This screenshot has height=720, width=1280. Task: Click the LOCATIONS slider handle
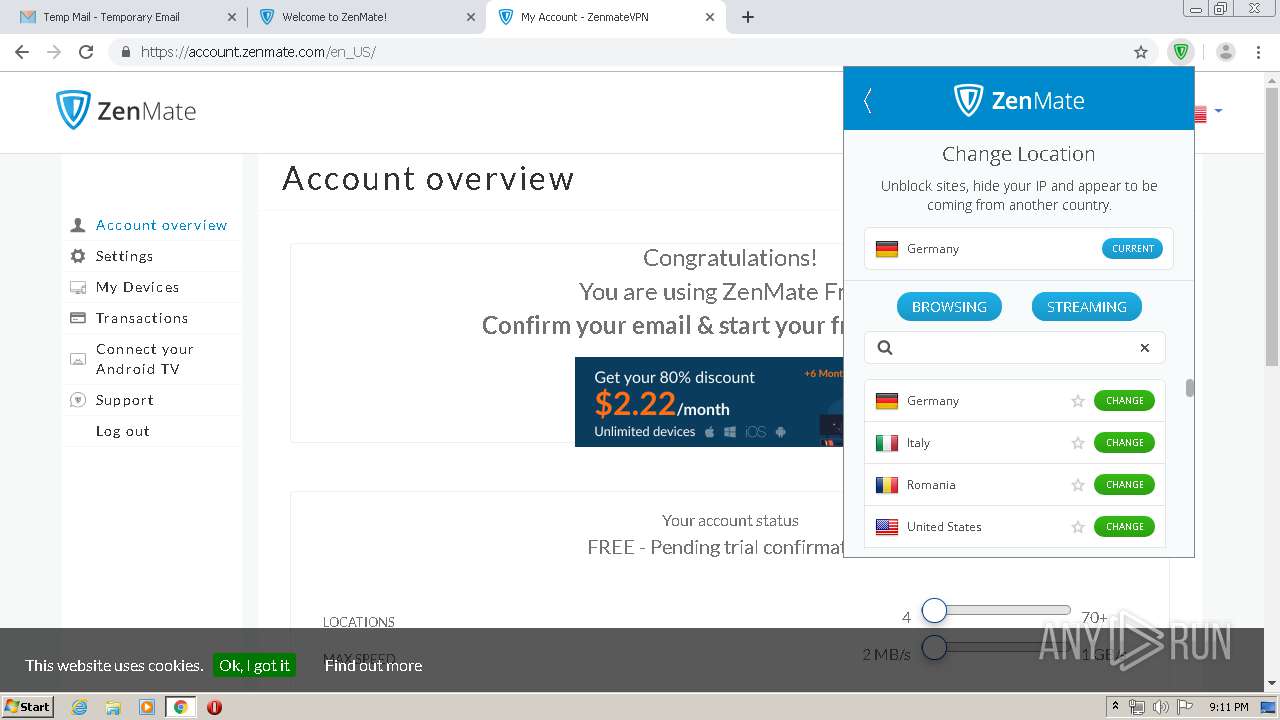click(x=934, y=610)
